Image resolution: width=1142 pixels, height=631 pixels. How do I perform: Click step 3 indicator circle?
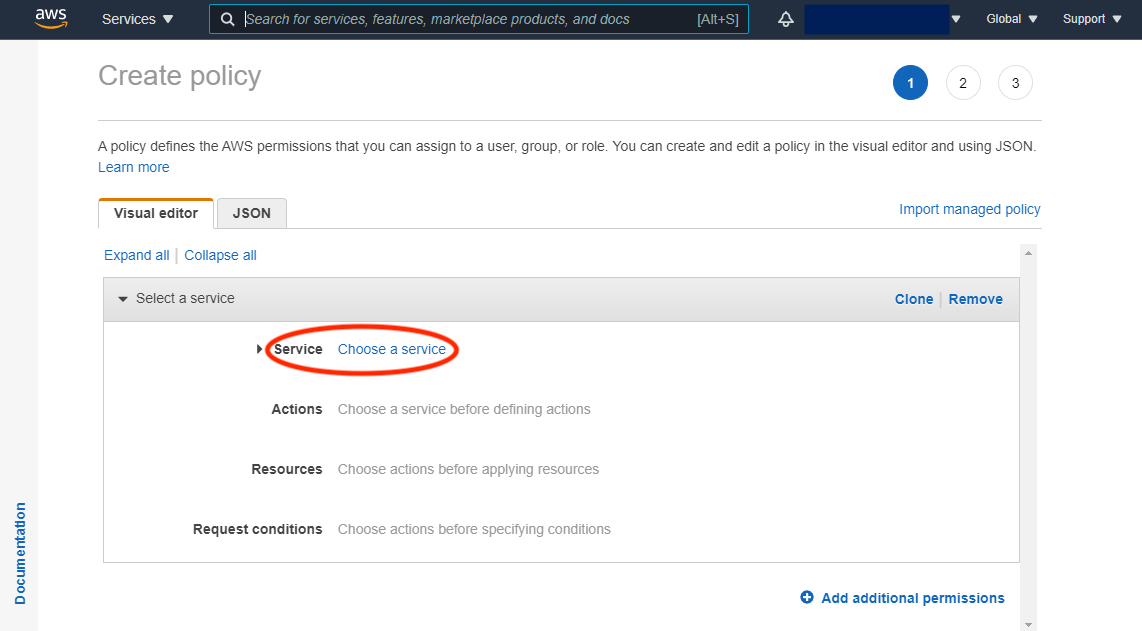tap(1015, 82)
